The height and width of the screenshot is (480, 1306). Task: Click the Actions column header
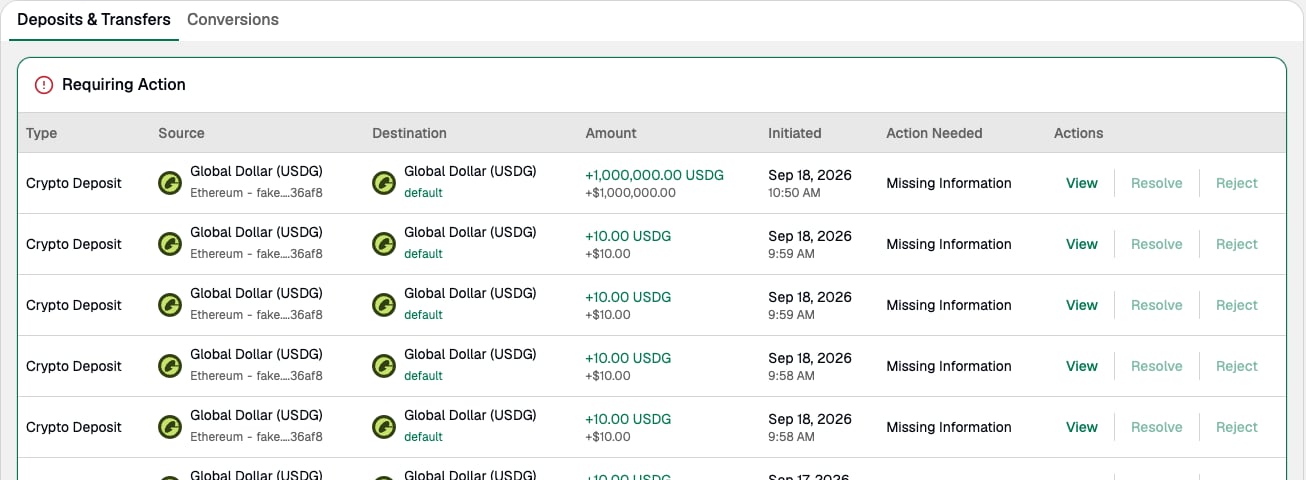click(x=1078, y=133)
